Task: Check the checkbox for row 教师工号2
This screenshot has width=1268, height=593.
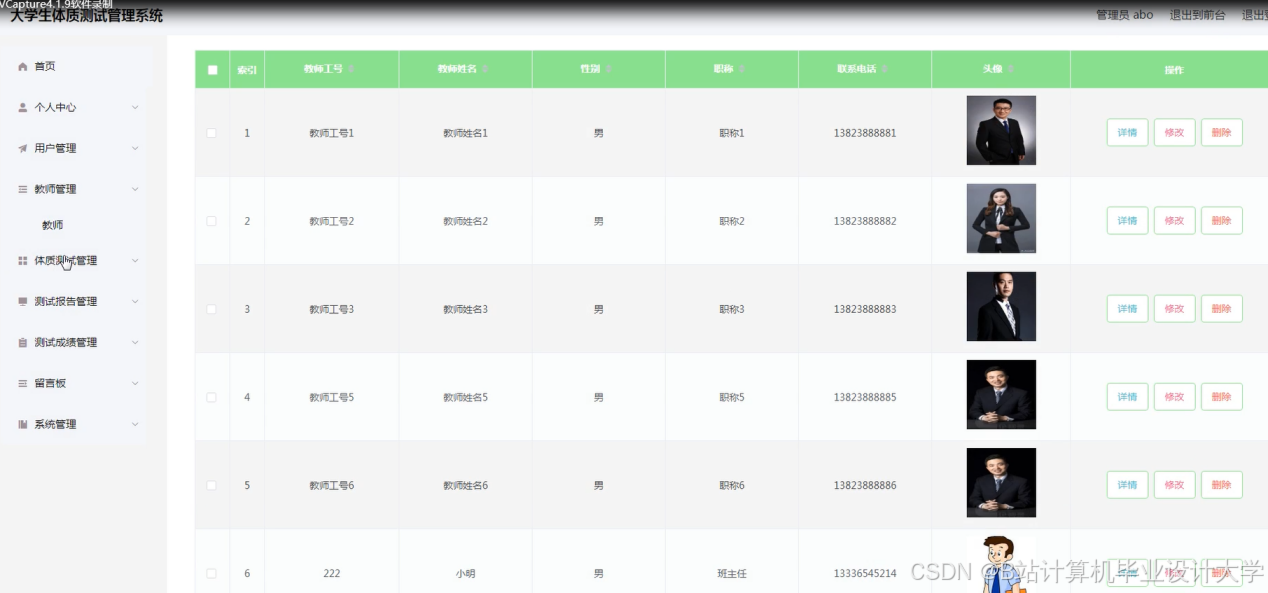Action: [211, 221]
